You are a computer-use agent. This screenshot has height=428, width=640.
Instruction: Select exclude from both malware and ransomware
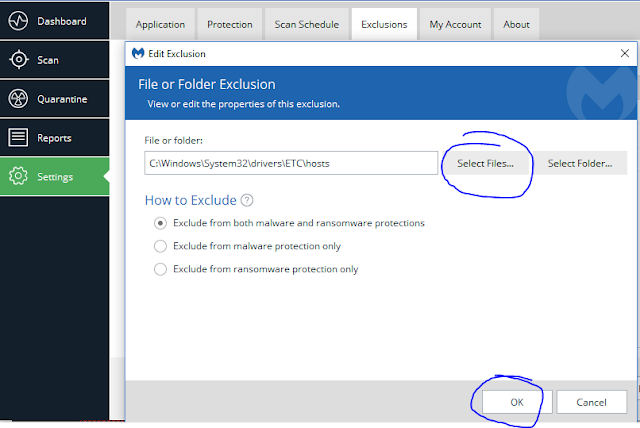160,223
